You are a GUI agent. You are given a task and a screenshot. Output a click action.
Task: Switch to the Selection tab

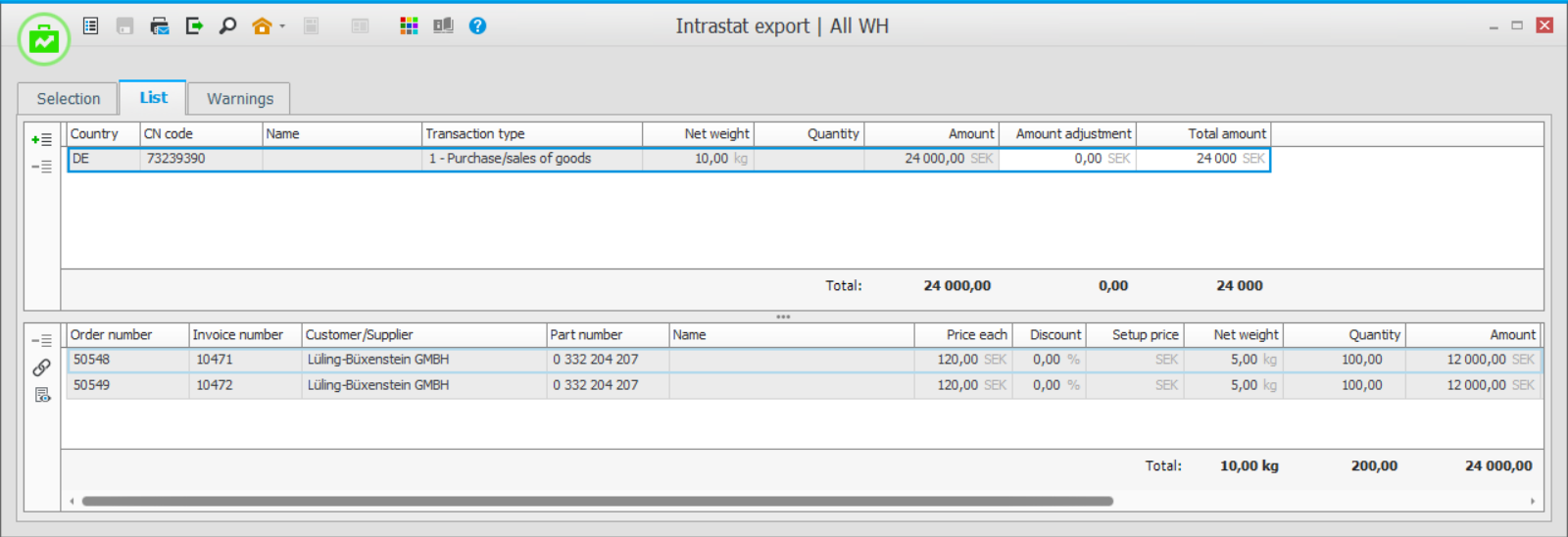(x=69, y=99)
